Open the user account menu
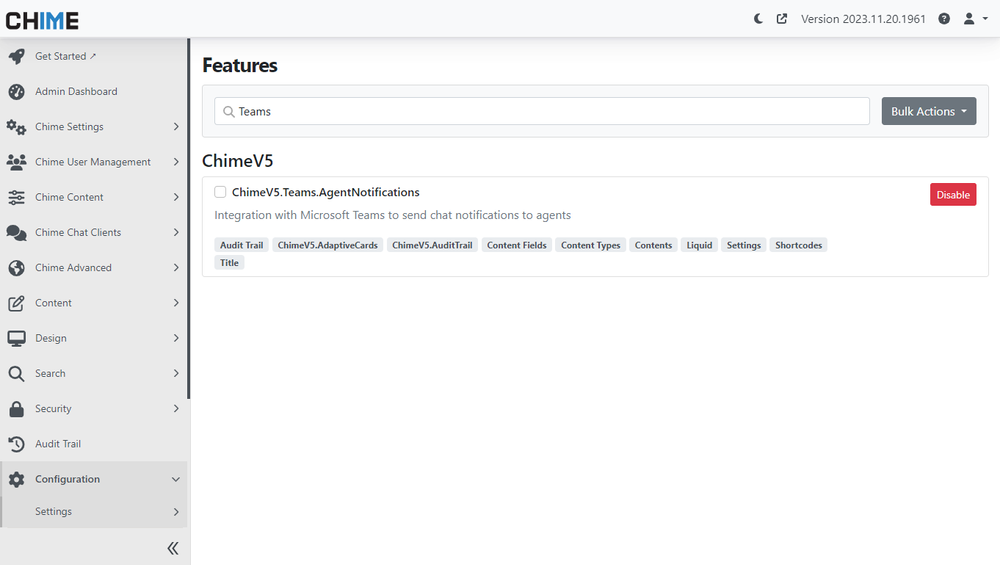This screenshot has height=565, width=1000. [x=975, y=18]
